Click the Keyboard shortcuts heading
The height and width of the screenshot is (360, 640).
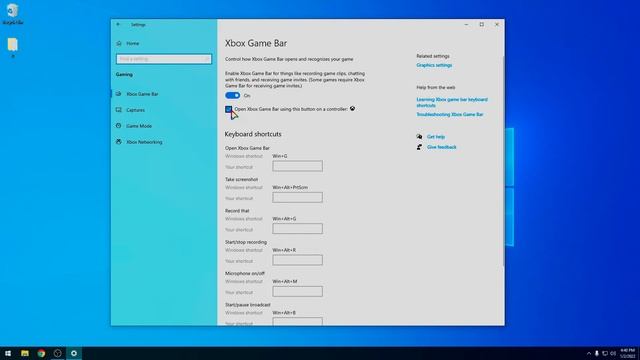click(253, 134)
